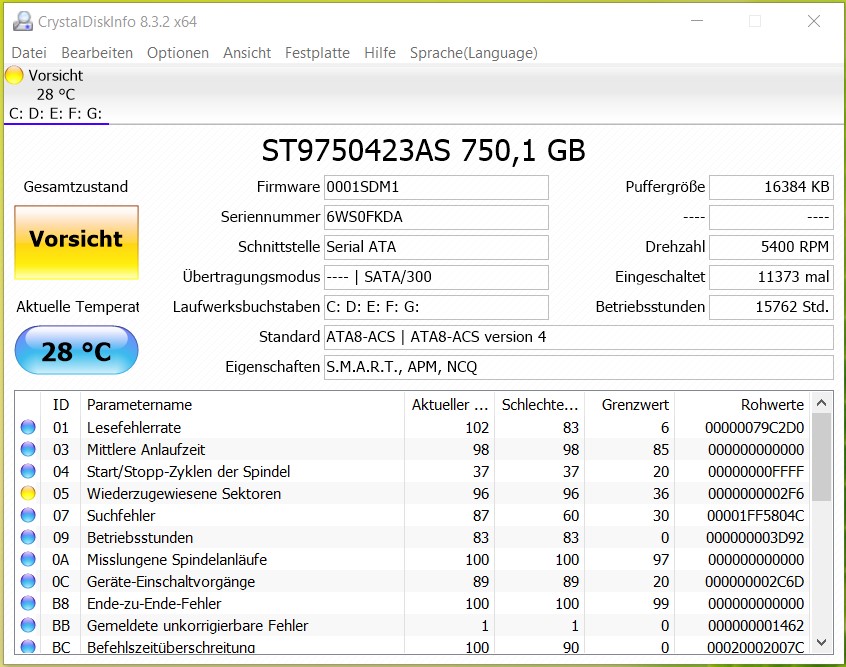Select the Ende-zu-Ende-Fehler row name

(154, 604)
